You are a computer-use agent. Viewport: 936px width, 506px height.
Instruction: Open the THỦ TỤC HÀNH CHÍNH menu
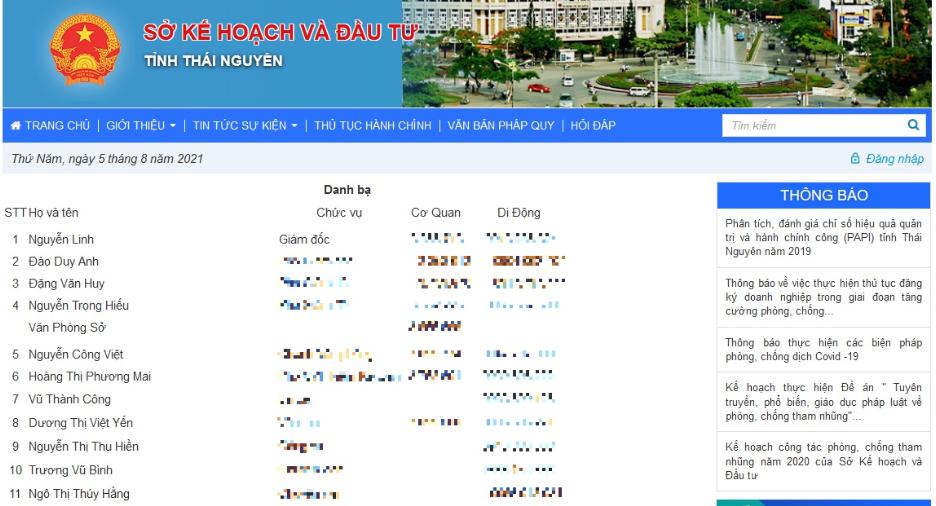point(372,126)
